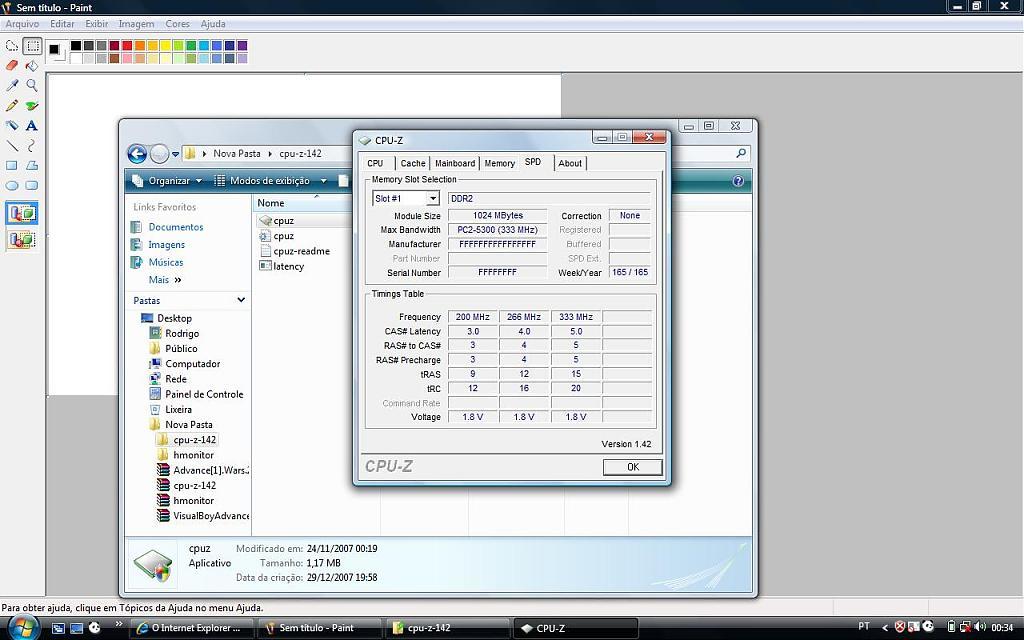Image resolution: width=1024 pixels, height=640 pixels.
Task: Switch to the Internet Explorer taskbar button
Action: (x=190, y=628)
